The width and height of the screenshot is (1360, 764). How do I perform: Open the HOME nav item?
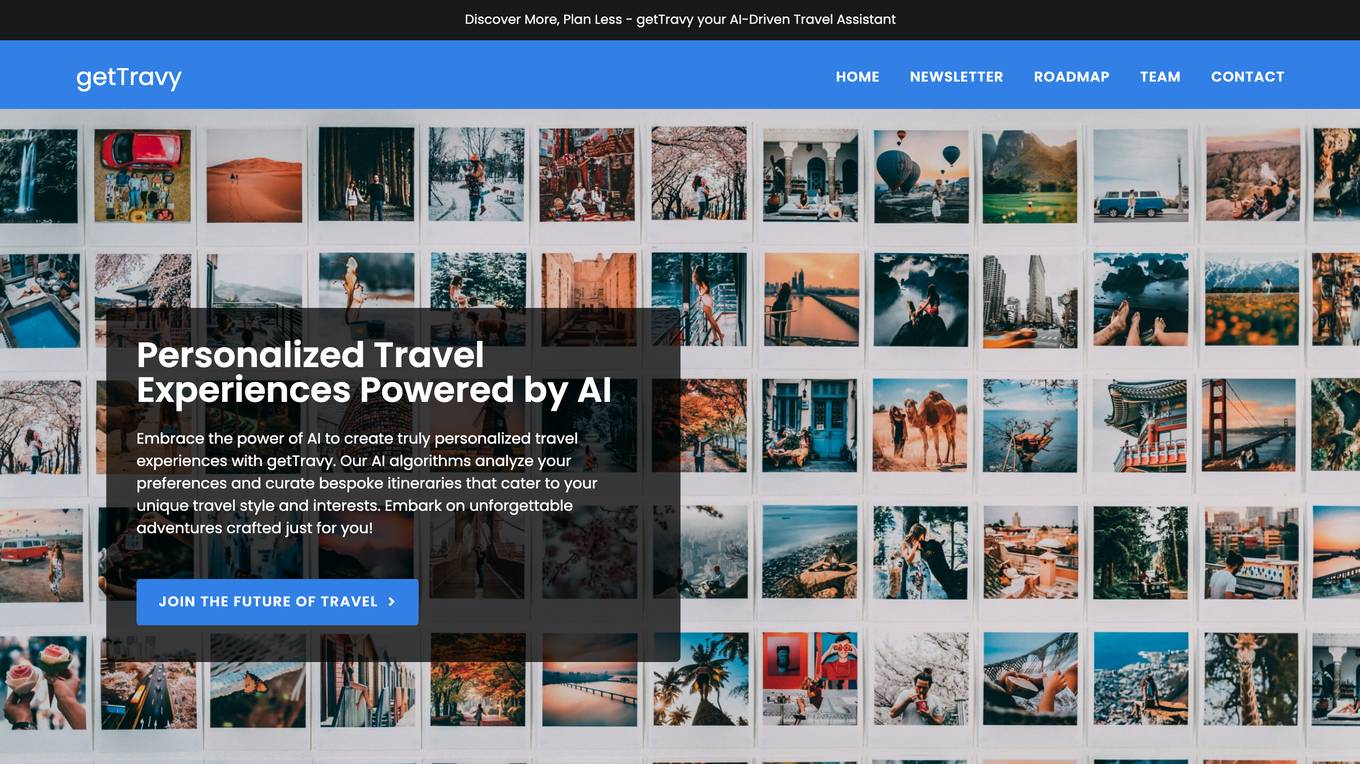(857, 76)
